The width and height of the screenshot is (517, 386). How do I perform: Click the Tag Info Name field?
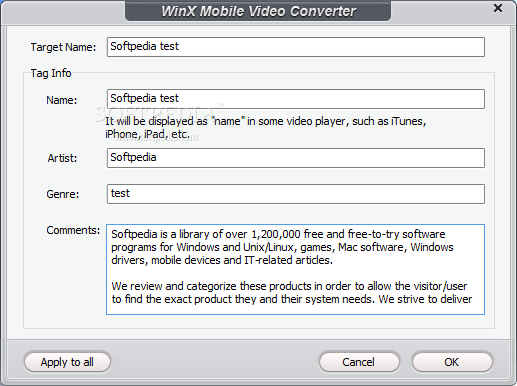pos(296,99)
